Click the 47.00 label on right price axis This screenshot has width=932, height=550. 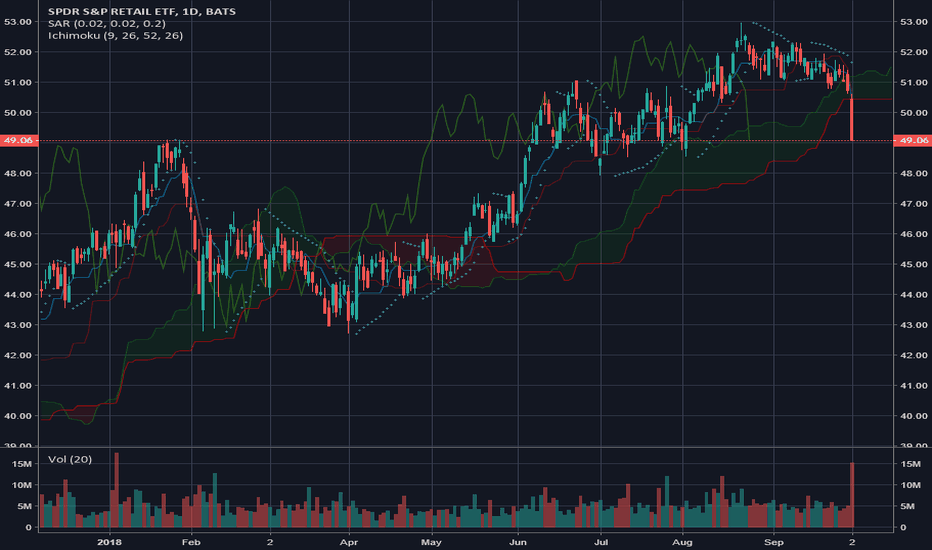point(914,204)
